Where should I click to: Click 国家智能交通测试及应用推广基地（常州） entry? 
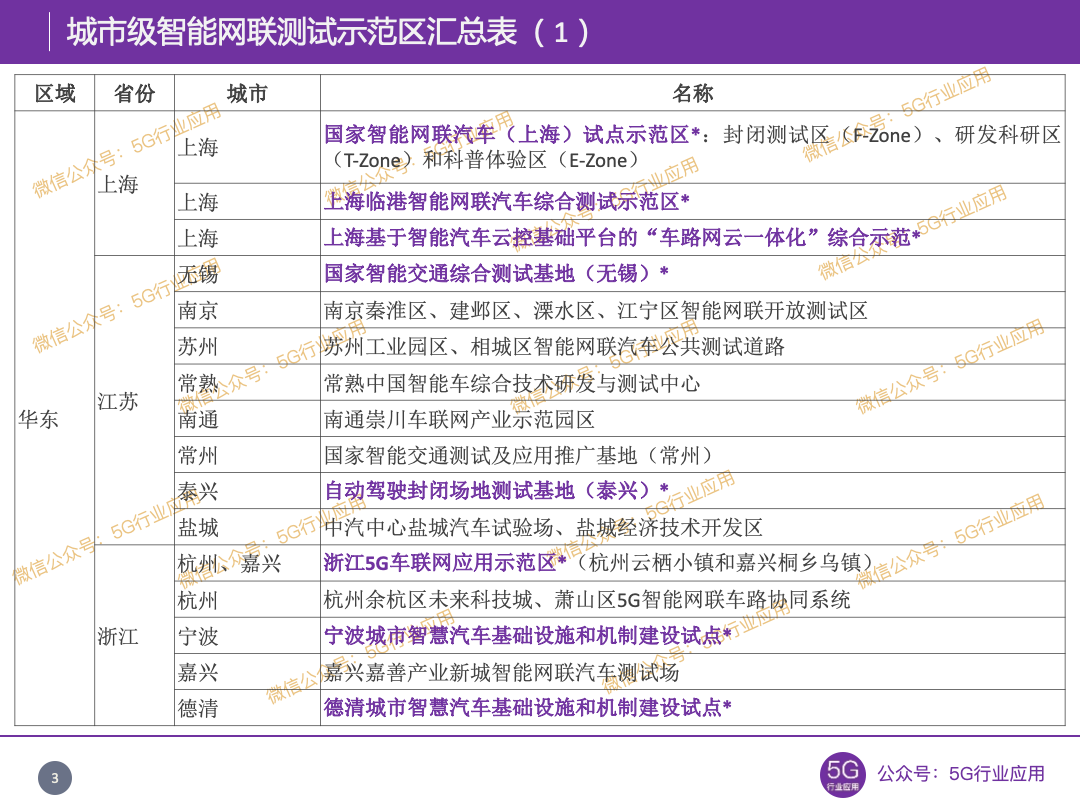(693, 455)
